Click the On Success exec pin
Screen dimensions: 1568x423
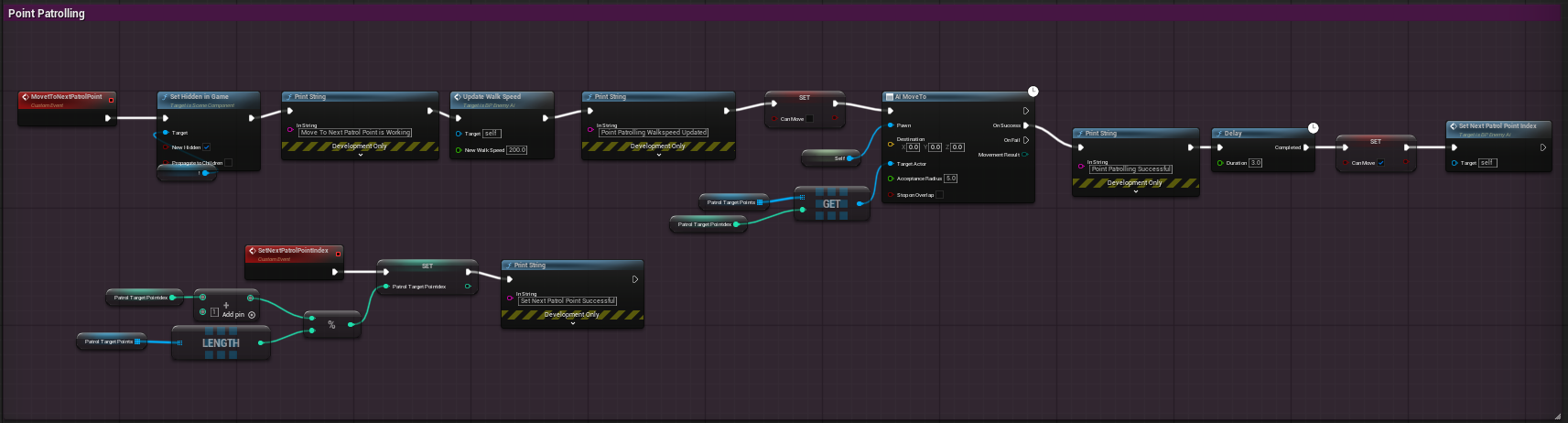[1026, 125]
